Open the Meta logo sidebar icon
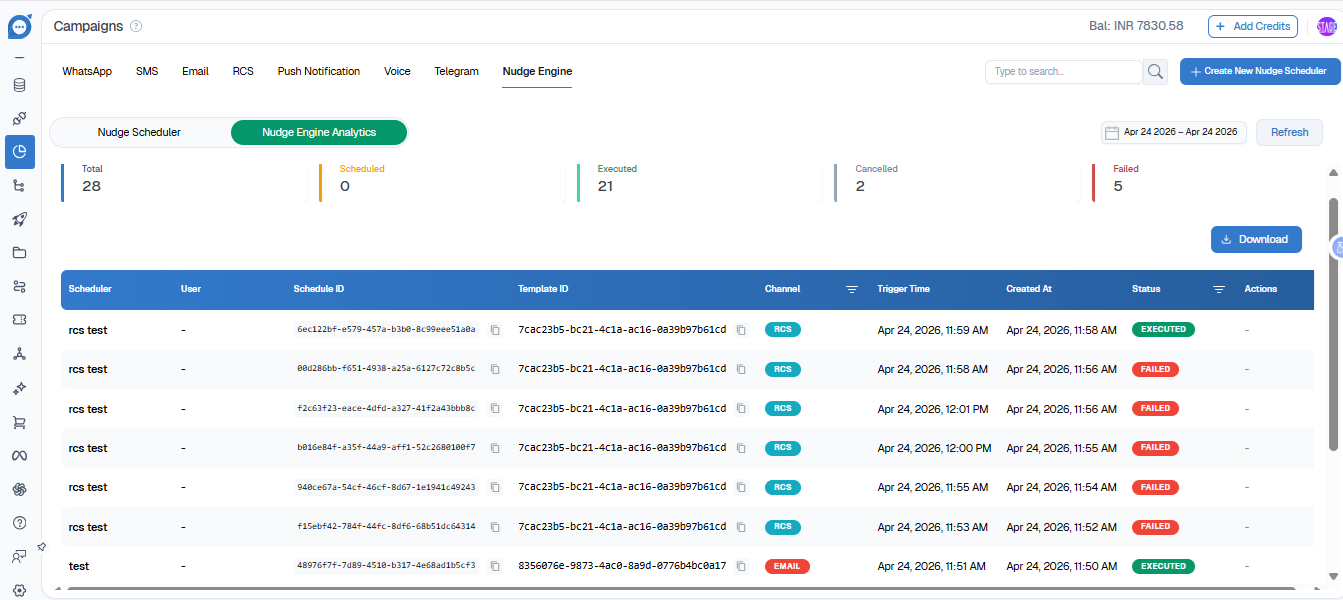This screenshot has width=1343, height=600. tap(19, 455)
